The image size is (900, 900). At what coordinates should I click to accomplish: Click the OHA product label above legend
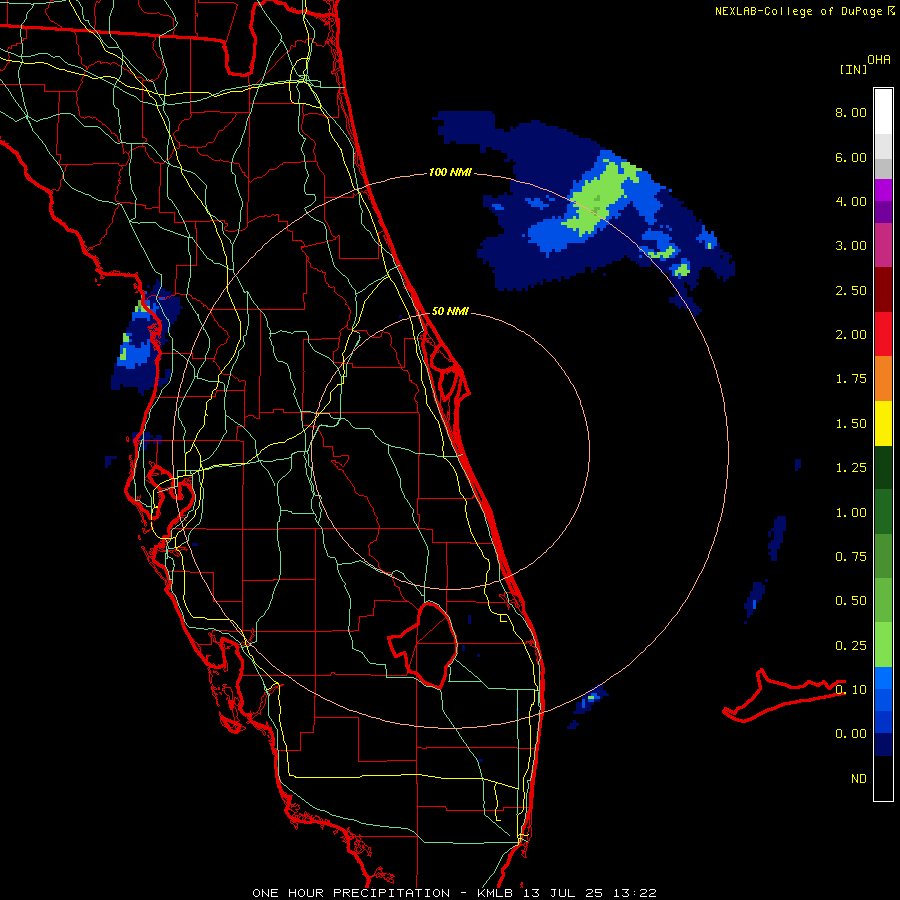point(879,60)
